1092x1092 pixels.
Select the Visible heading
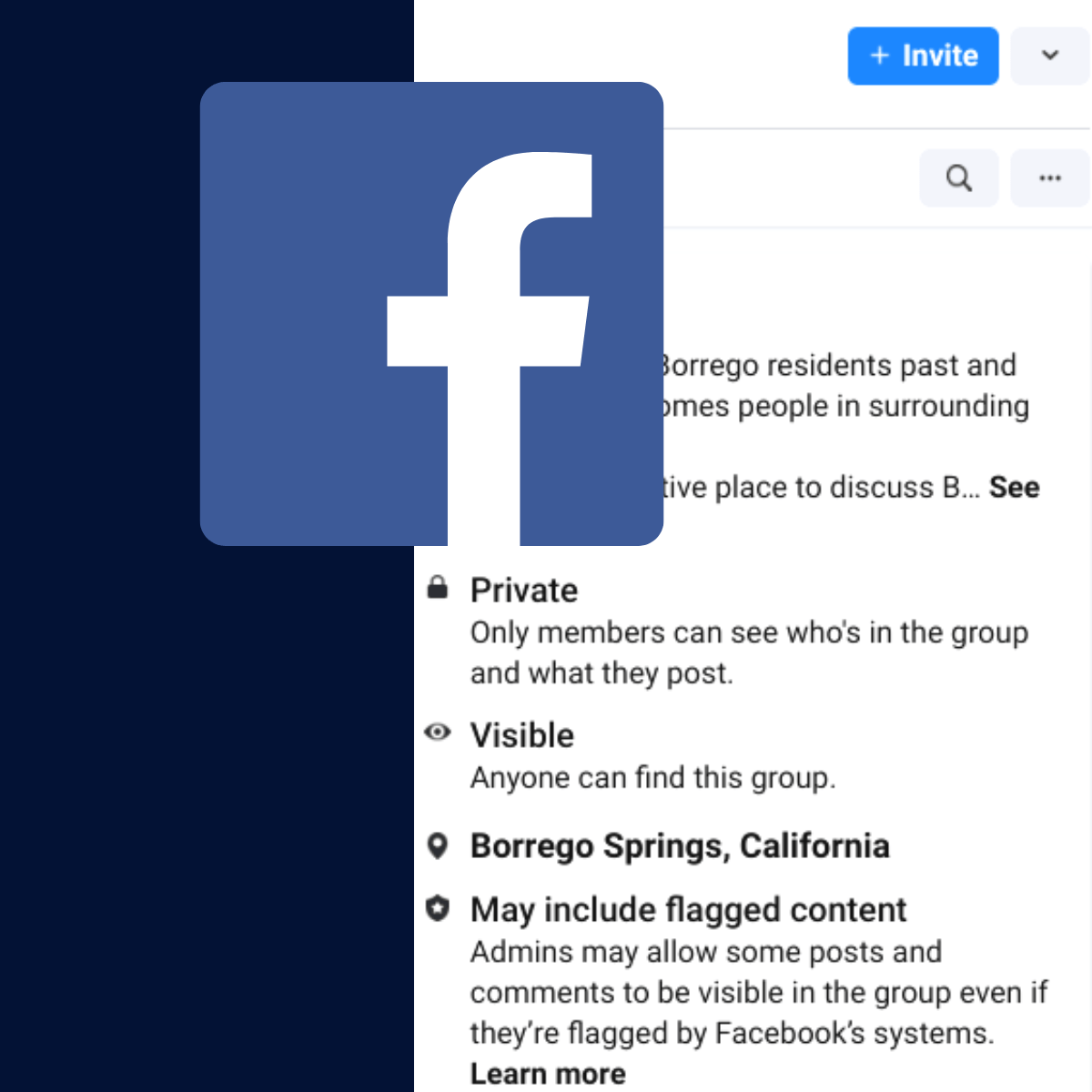pyautogui.click(x=522, y=735)
